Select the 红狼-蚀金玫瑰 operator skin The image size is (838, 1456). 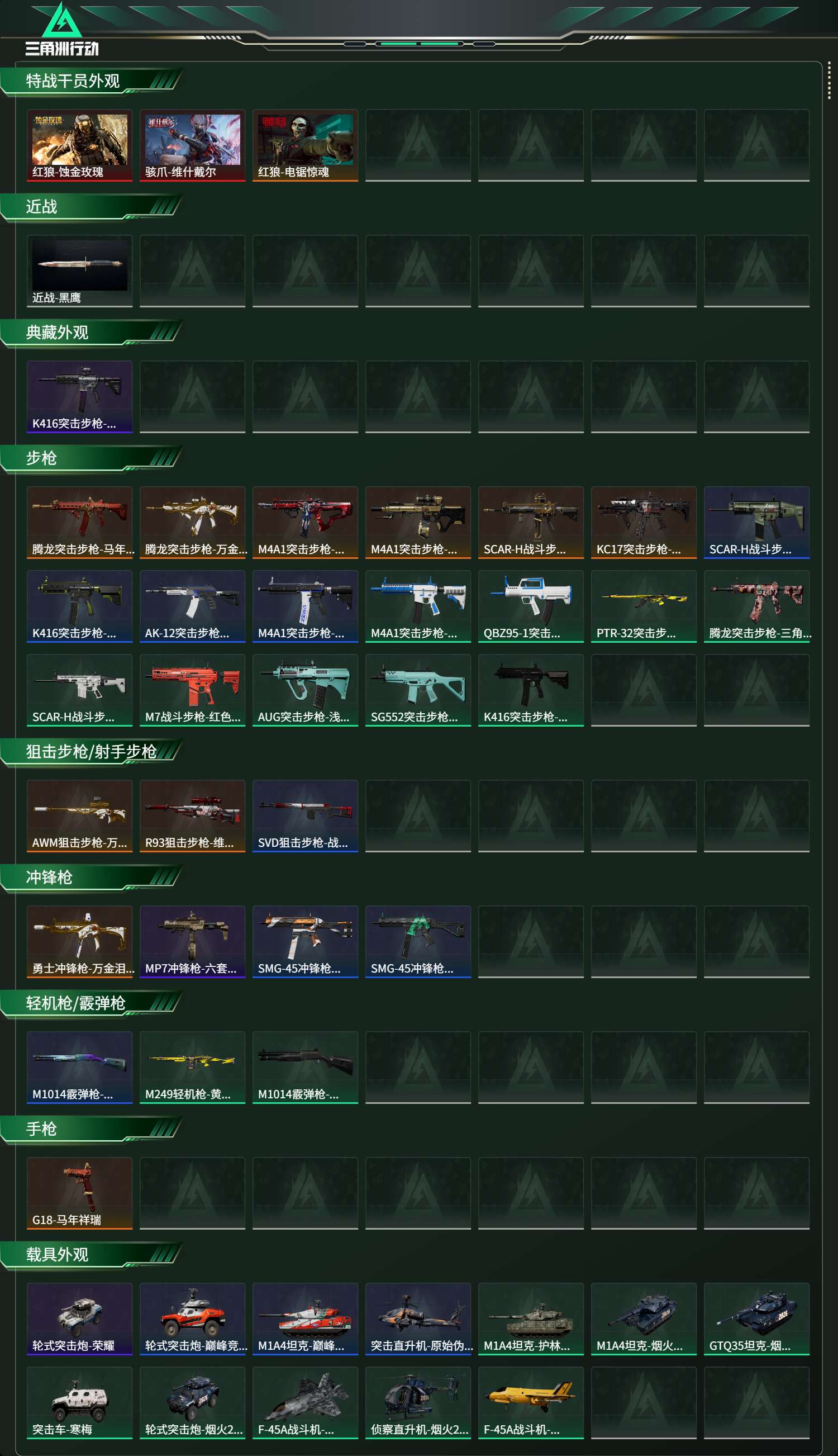(79, 146)
